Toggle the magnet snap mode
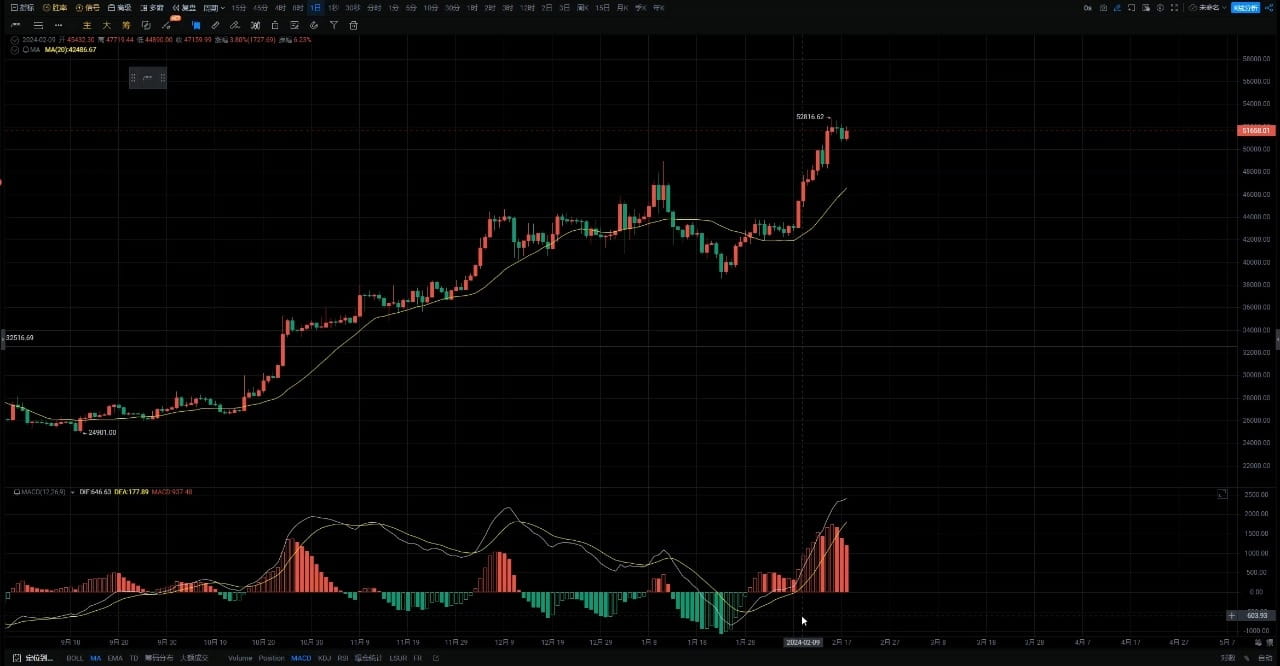1280x666 pixels. (255, 25)
